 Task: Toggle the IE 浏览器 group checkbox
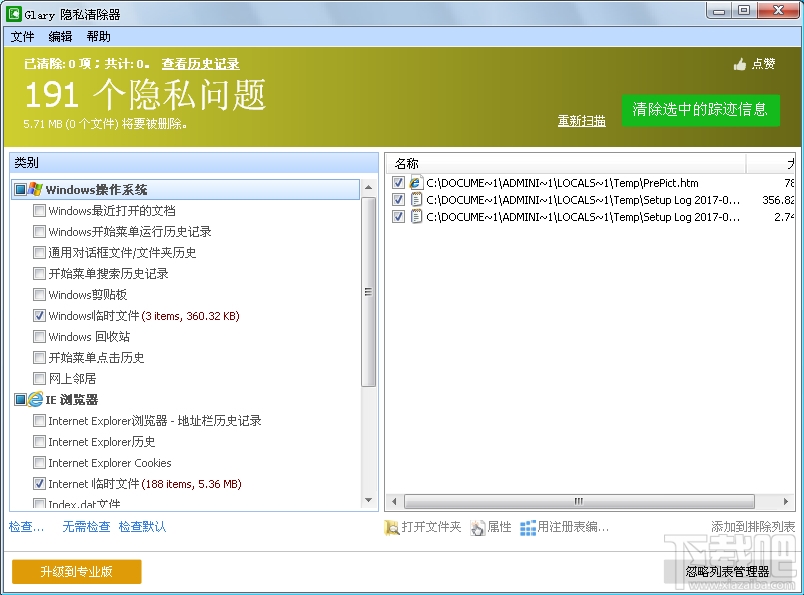21,400
